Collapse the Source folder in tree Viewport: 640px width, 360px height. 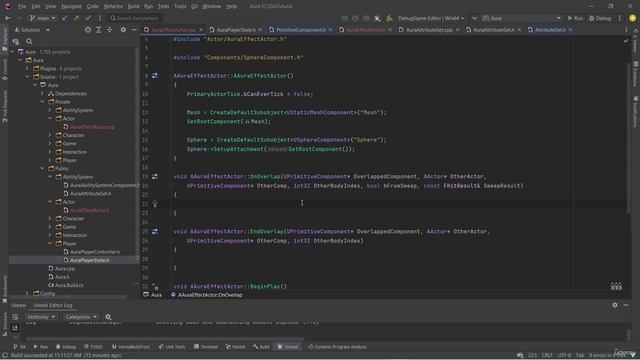27,77
